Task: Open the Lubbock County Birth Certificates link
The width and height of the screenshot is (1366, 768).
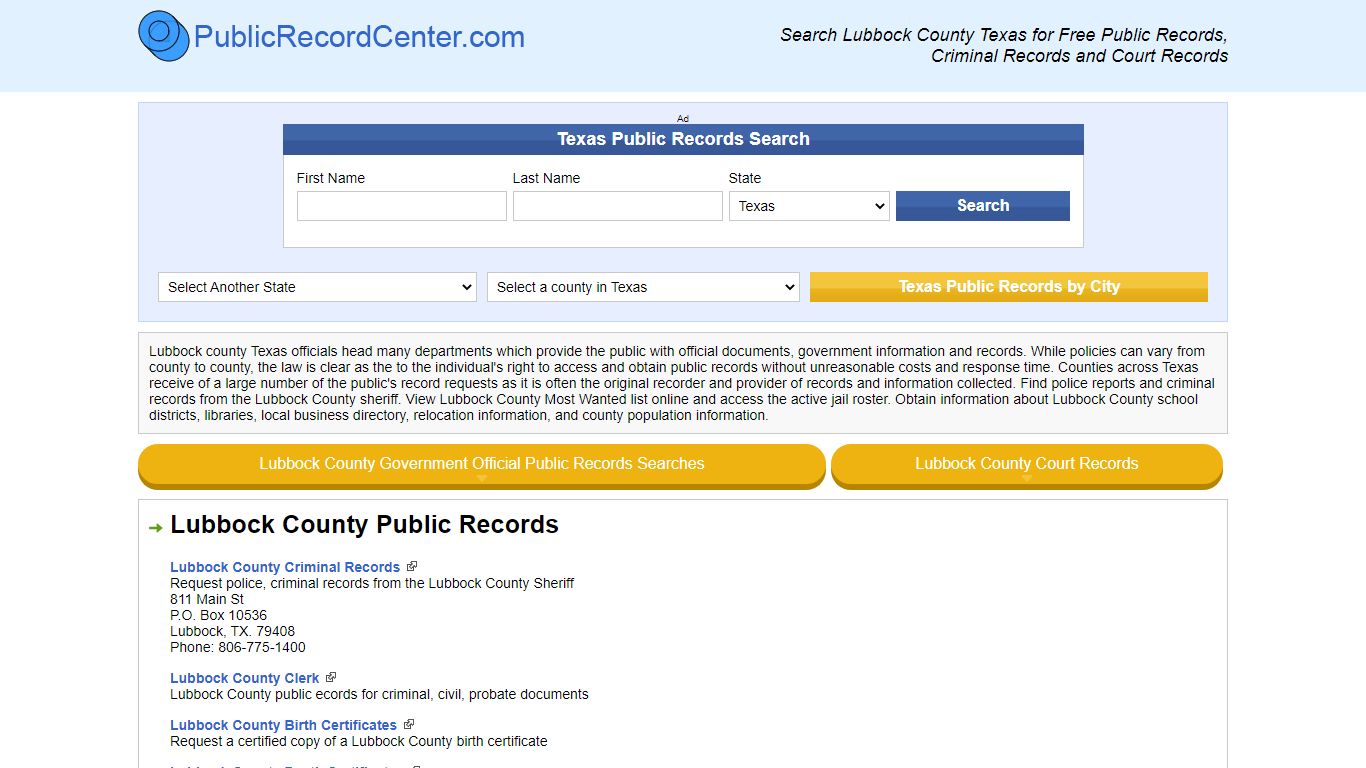Action: (x=283, y=725)
